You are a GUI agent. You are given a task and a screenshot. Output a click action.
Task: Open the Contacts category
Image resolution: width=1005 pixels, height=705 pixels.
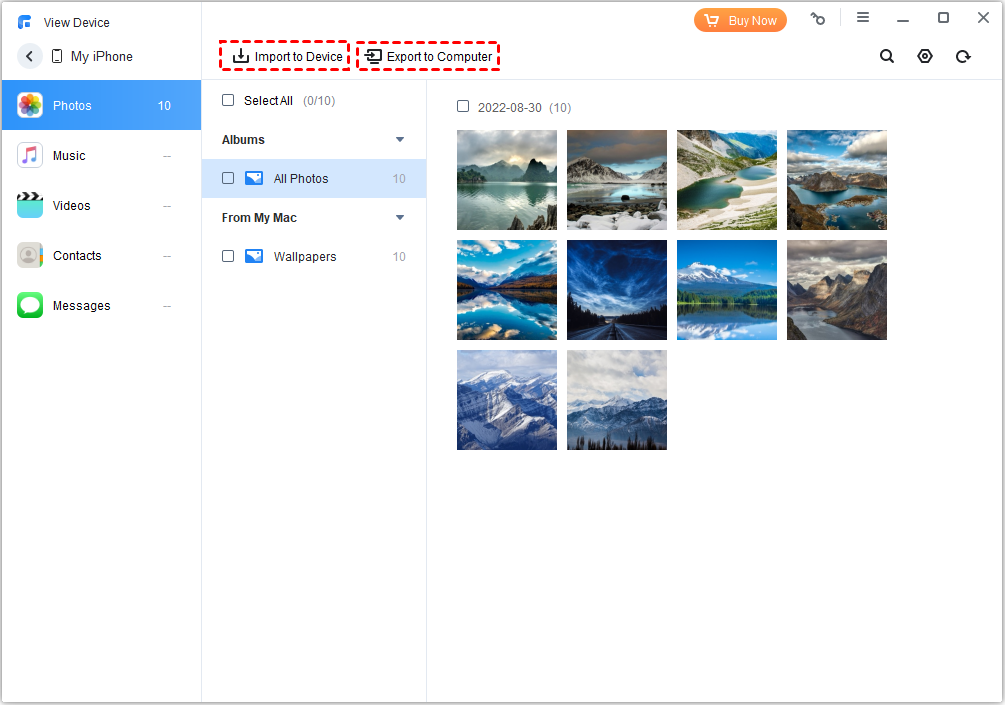(x=76, y=256)
